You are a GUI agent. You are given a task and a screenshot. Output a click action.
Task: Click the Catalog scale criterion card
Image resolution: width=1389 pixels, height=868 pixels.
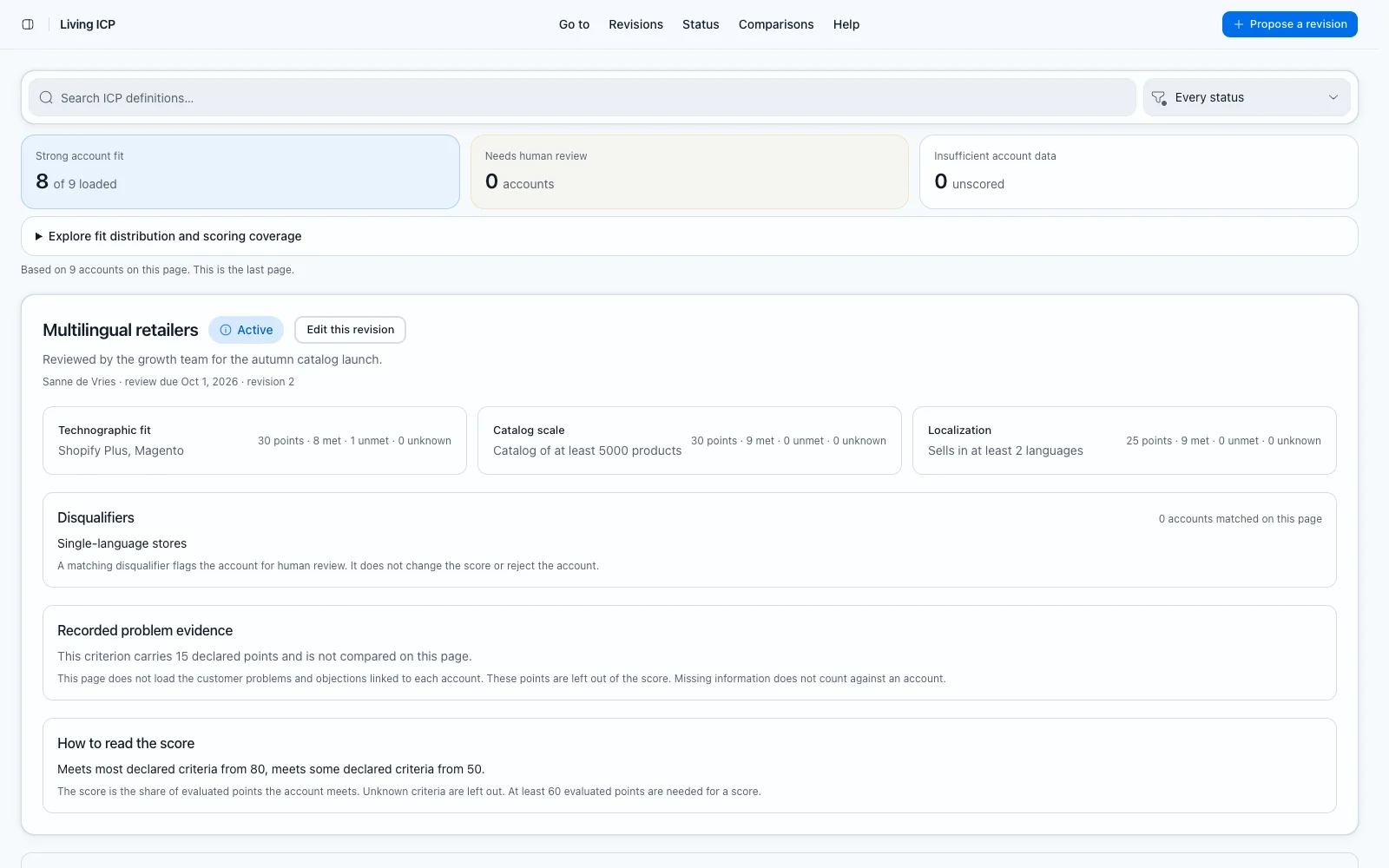689,440
